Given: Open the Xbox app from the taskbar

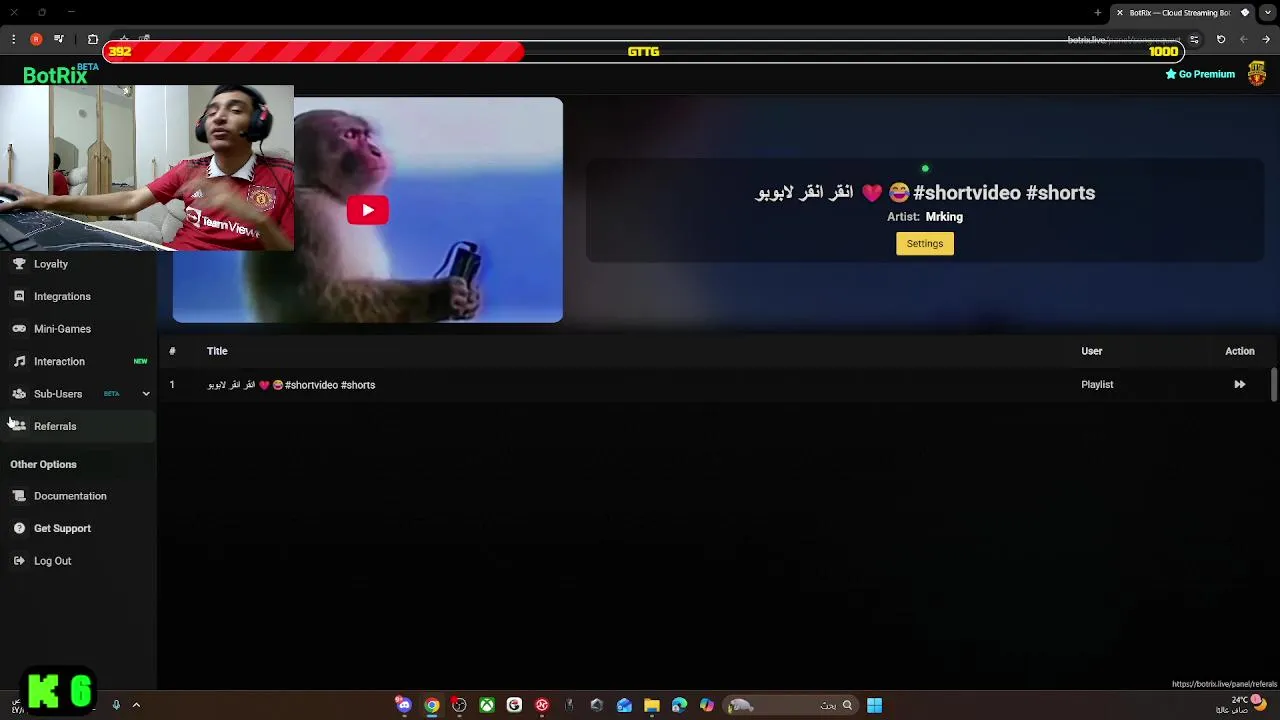Looking at the screenshot, I should pyautogui.click(x=487, y=706).
